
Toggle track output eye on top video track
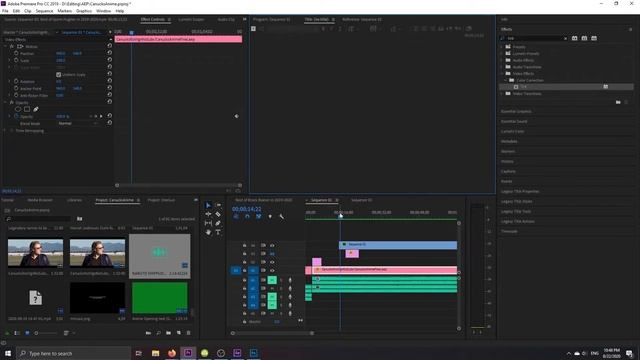coord(272,245)
